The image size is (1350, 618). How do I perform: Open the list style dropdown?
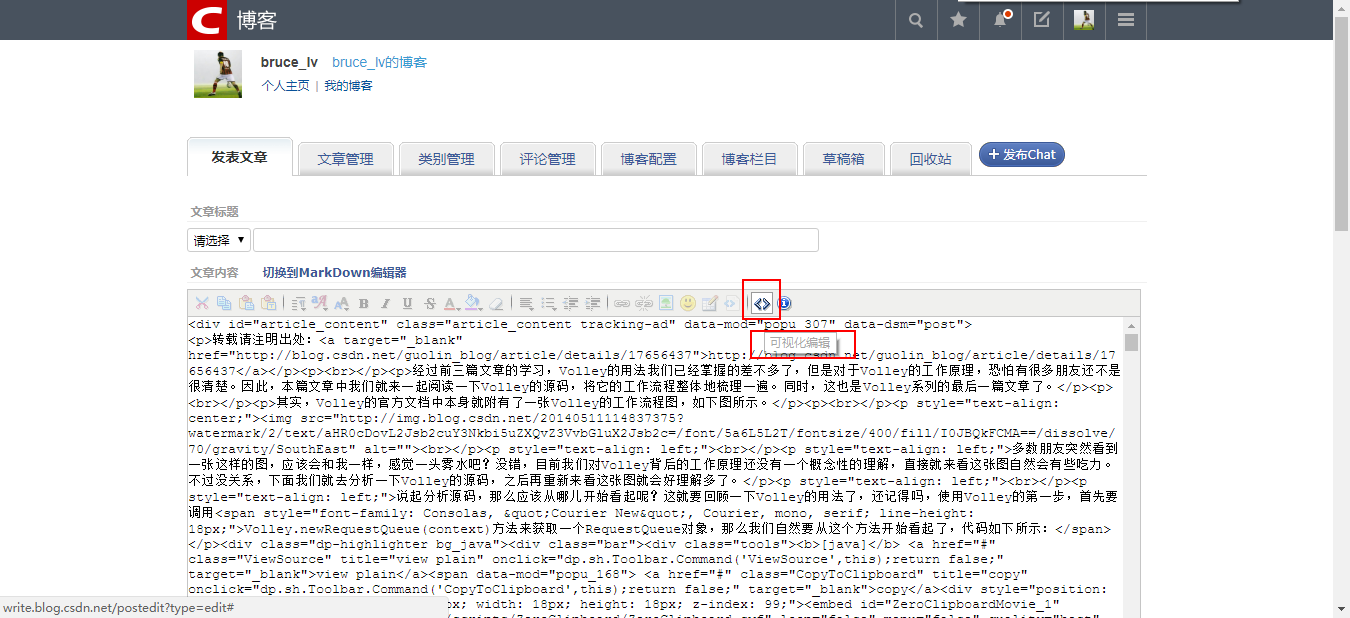[x=549, y=303]
